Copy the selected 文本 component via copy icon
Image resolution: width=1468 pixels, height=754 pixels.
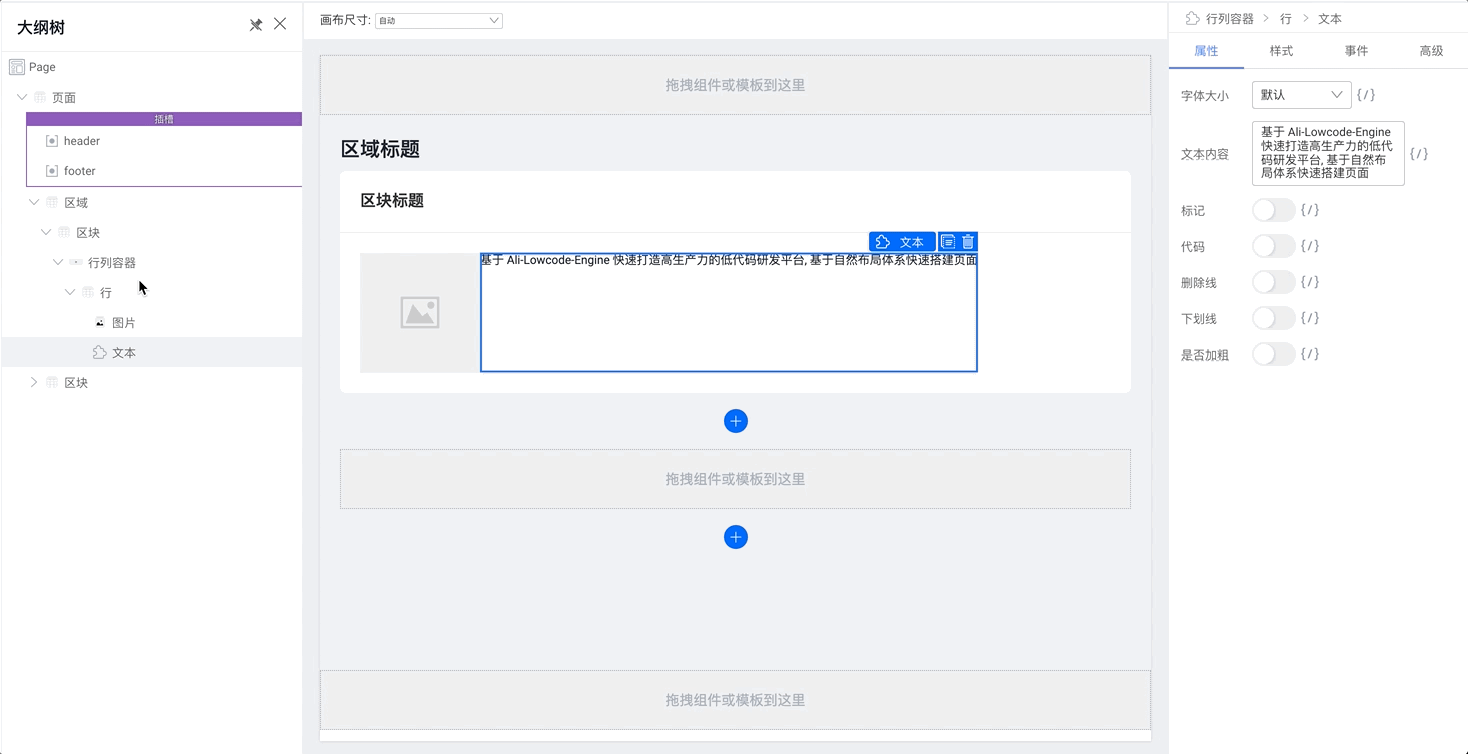coord(948,241)
